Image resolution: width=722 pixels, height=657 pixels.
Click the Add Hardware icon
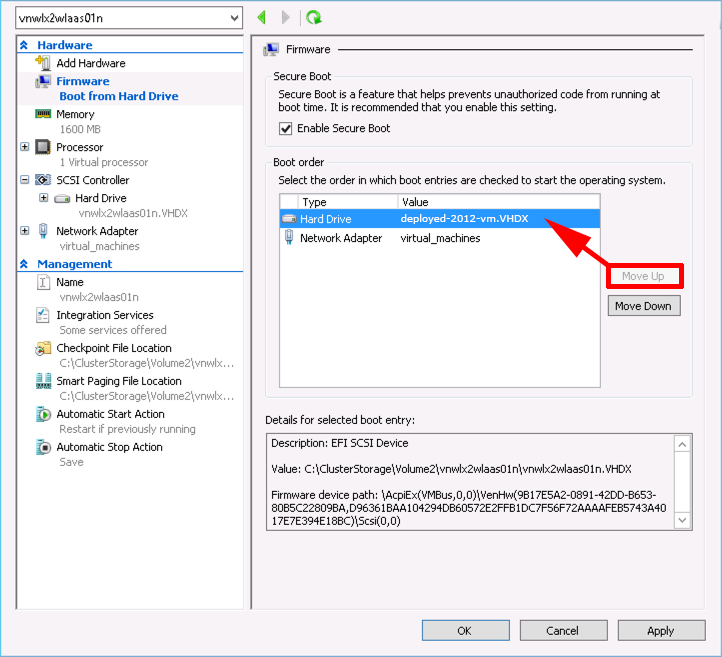(43, 63)
